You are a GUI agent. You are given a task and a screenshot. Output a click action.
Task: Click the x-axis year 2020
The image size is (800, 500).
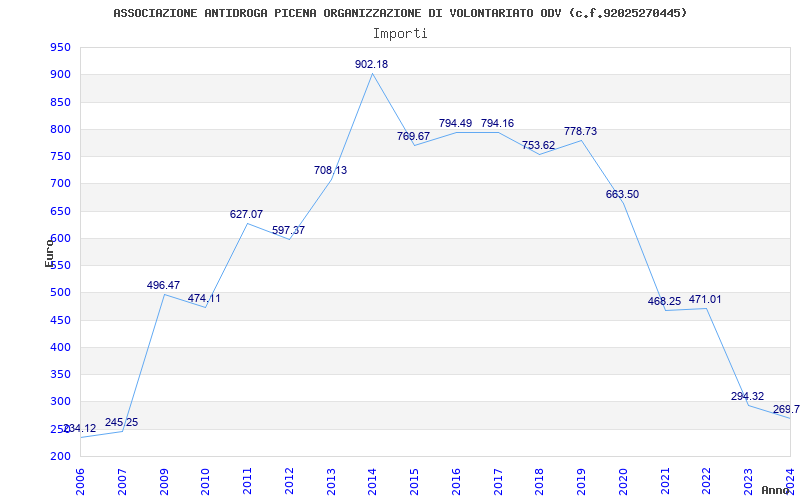[x=623, y=481]
